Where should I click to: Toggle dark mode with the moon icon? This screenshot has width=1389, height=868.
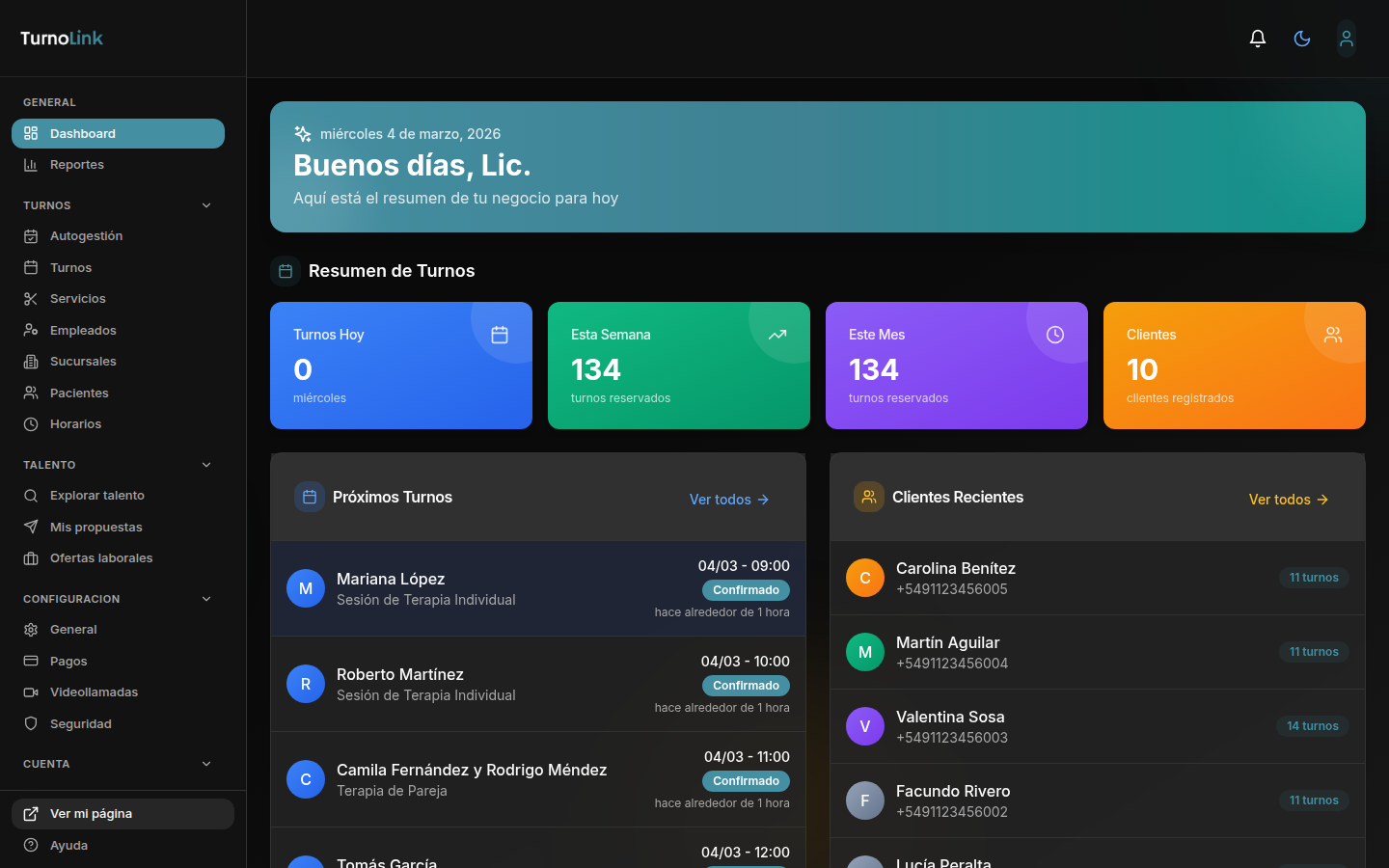click(1301, 38)
